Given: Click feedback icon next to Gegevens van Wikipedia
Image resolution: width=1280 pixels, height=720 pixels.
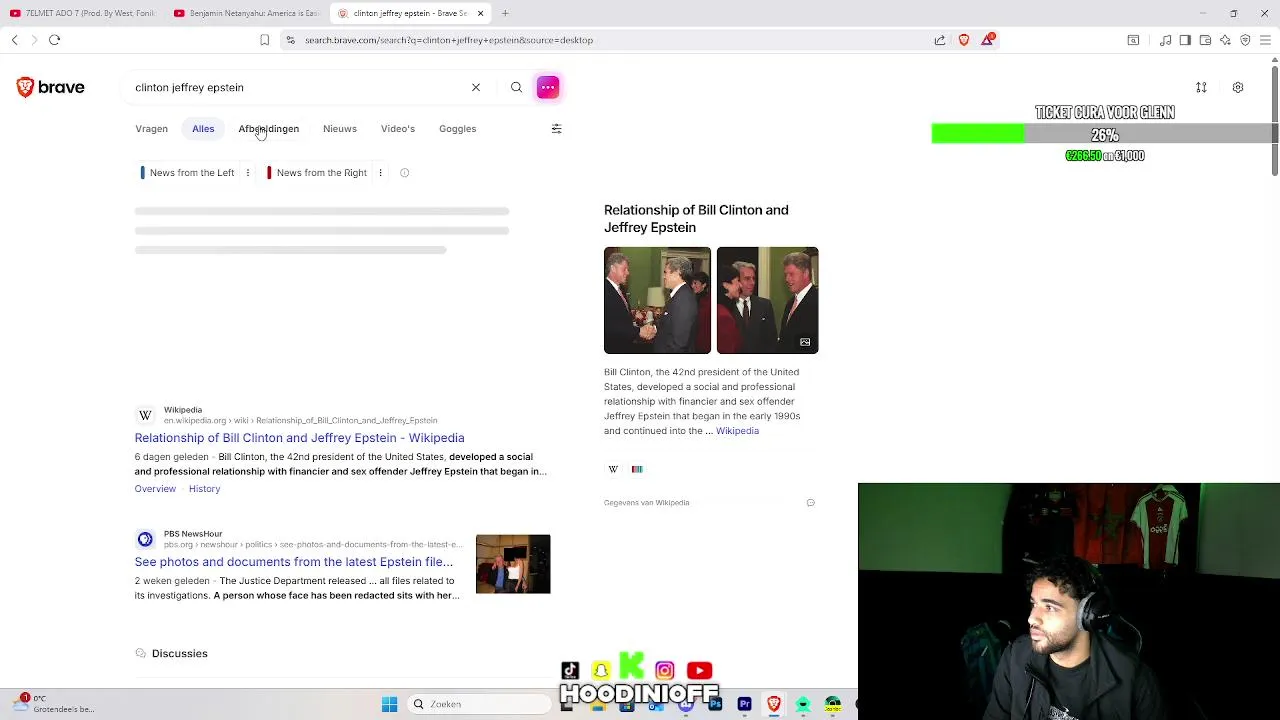Looking at the screenshot, I should tap(810, 503).
